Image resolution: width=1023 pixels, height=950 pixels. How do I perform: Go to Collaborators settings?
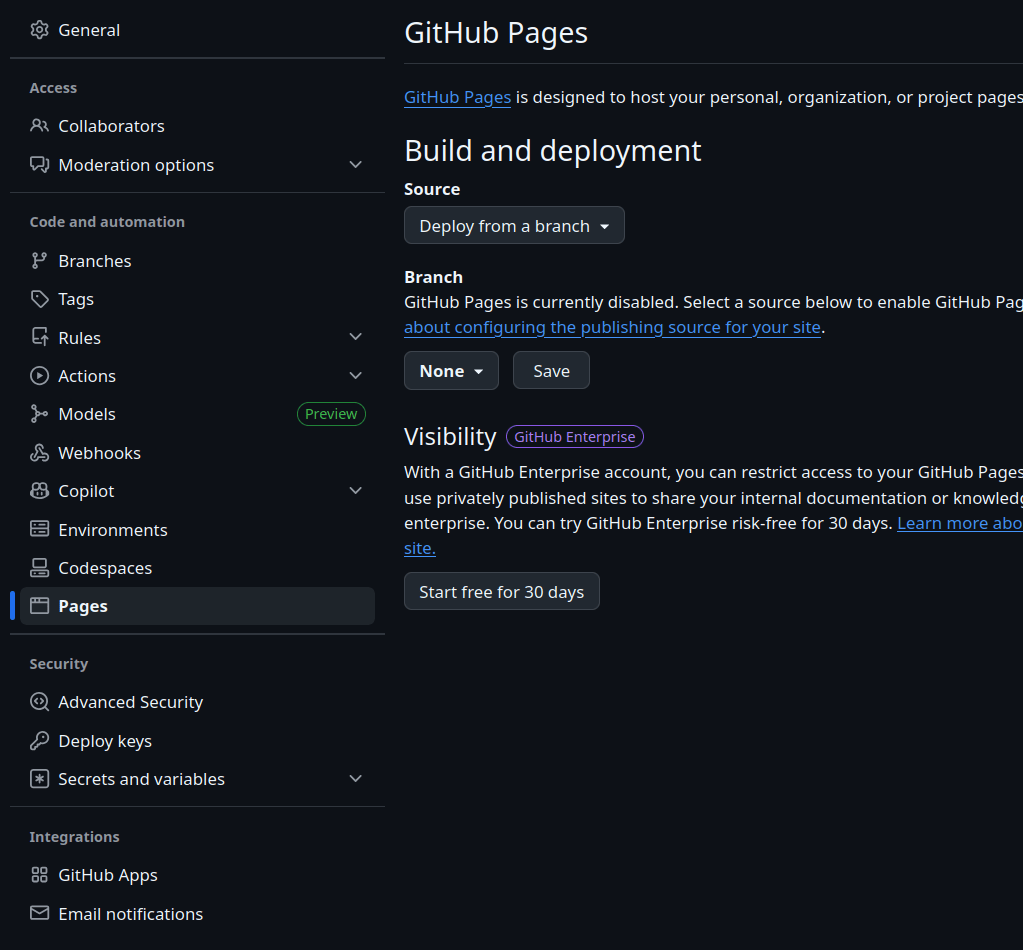tap(197, 126)
